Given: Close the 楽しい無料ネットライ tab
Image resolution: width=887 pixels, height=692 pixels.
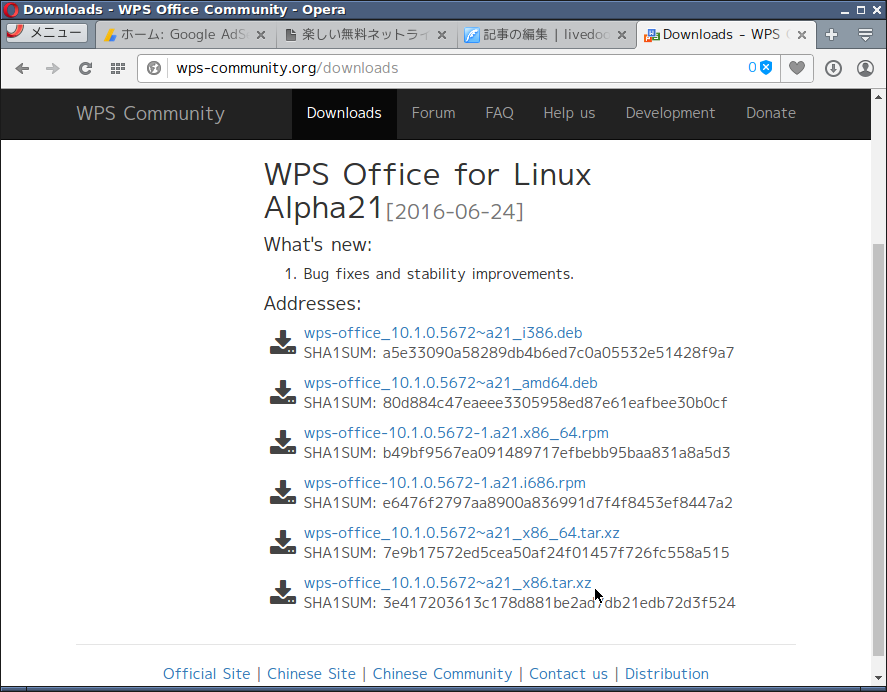Looking at the screenshot, I should pos(442,35).
